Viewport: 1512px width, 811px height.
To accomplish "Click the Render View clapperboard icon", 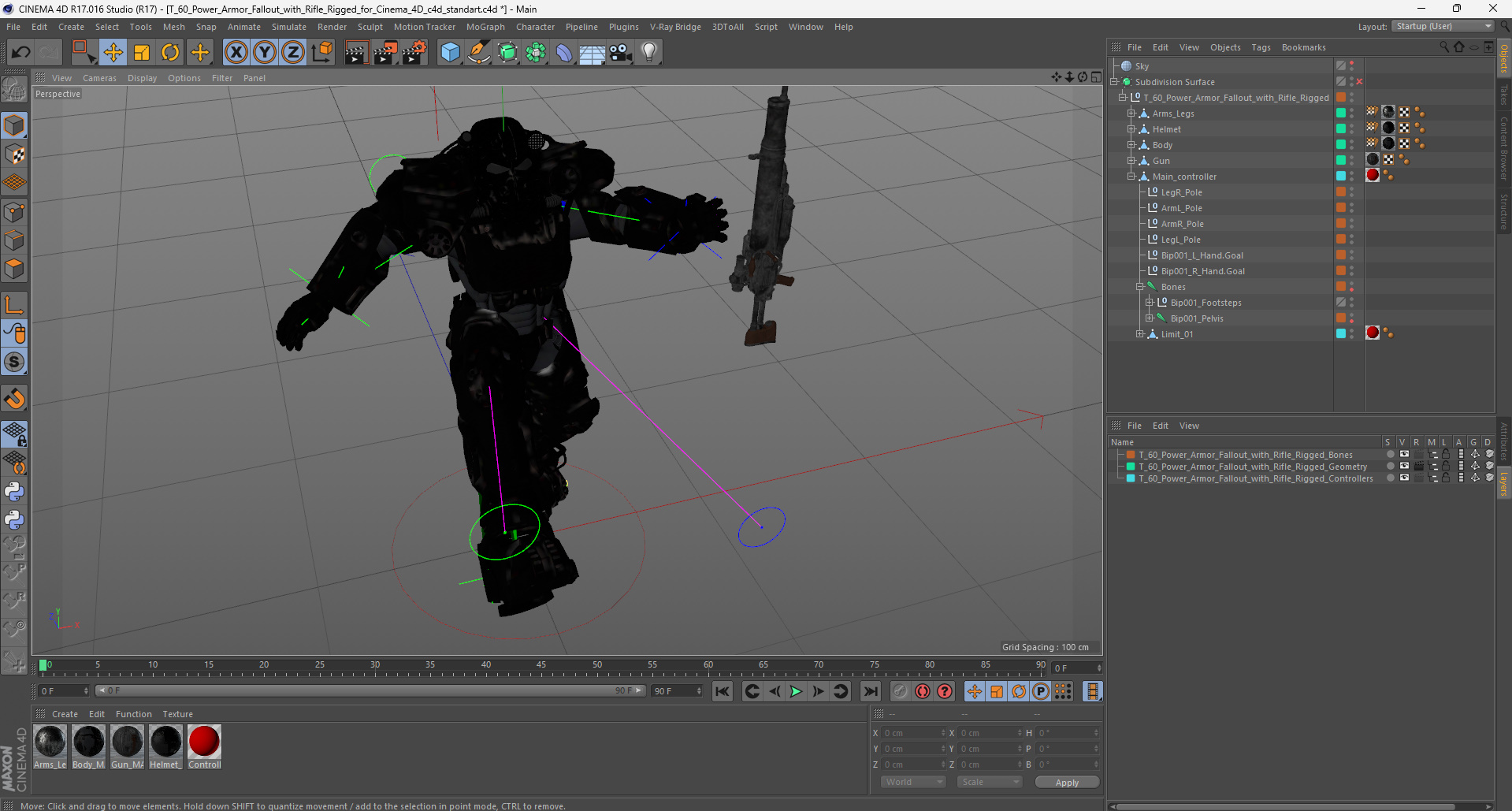I will coord(356,53).
